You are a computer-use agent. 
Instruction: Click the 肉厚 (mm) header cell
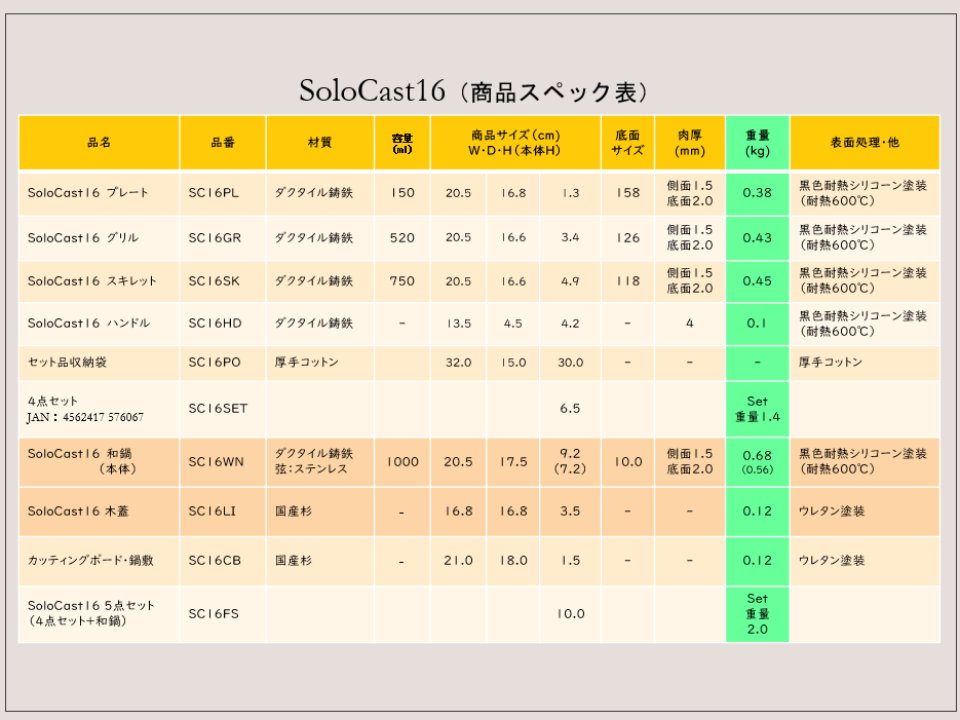pos(690,143)
